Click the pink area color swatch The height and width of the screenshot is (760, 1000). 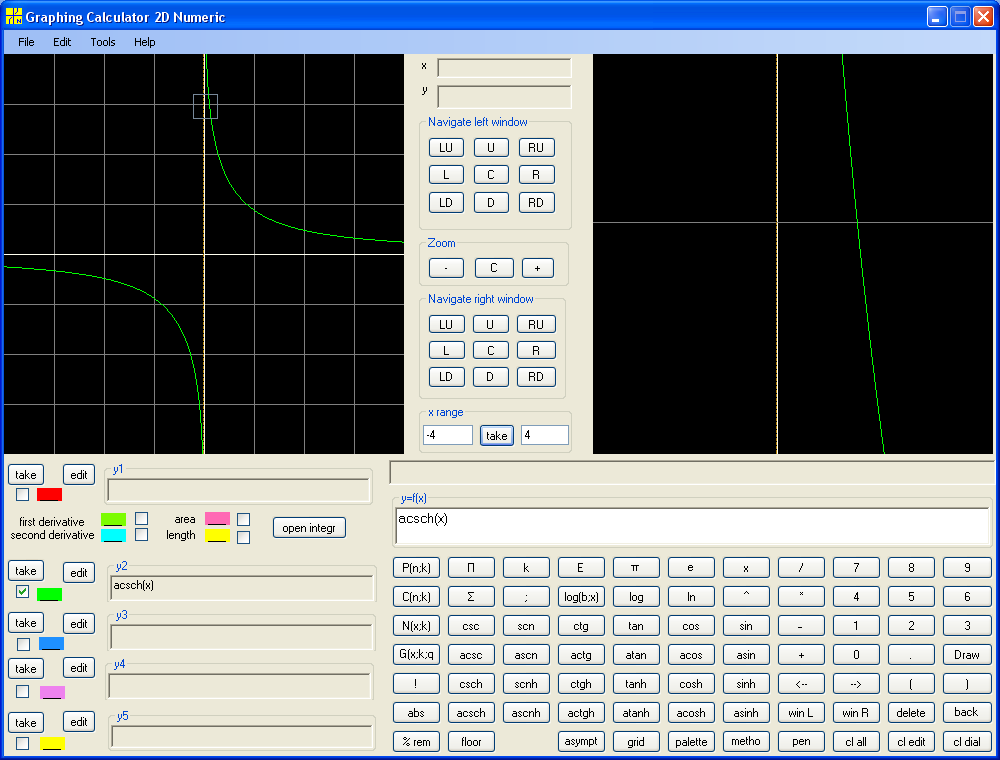tap(217, 518)
